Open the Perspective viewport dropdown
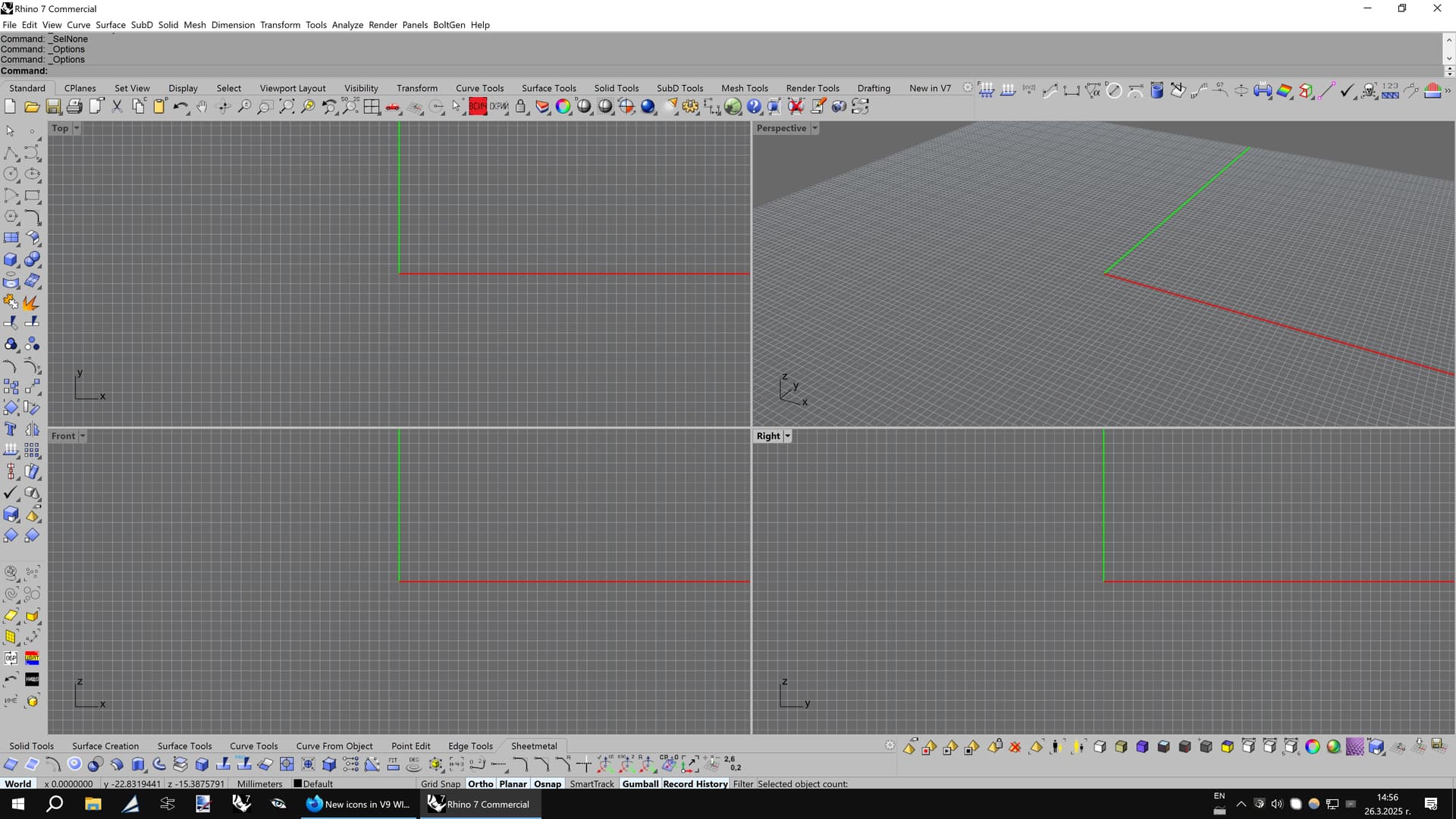Image resolution: width=1456 pixels, height=819 pixels. (x=815, y=127)
